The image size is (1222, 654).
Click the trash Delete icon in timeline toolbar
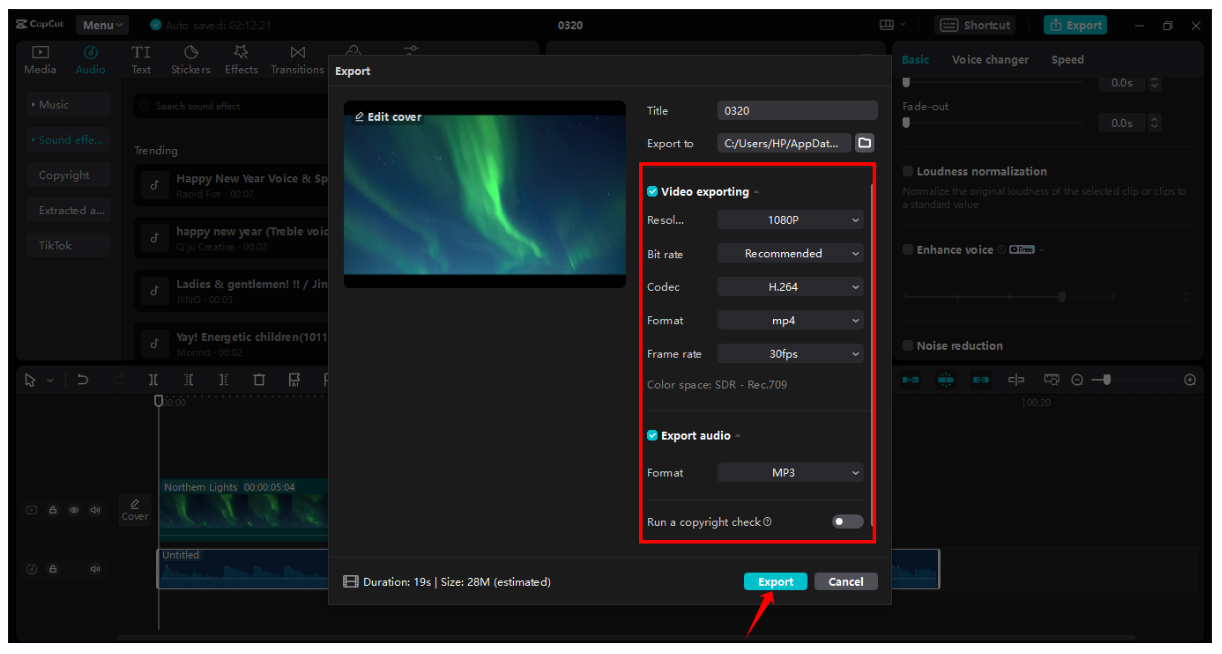[259, 380]
